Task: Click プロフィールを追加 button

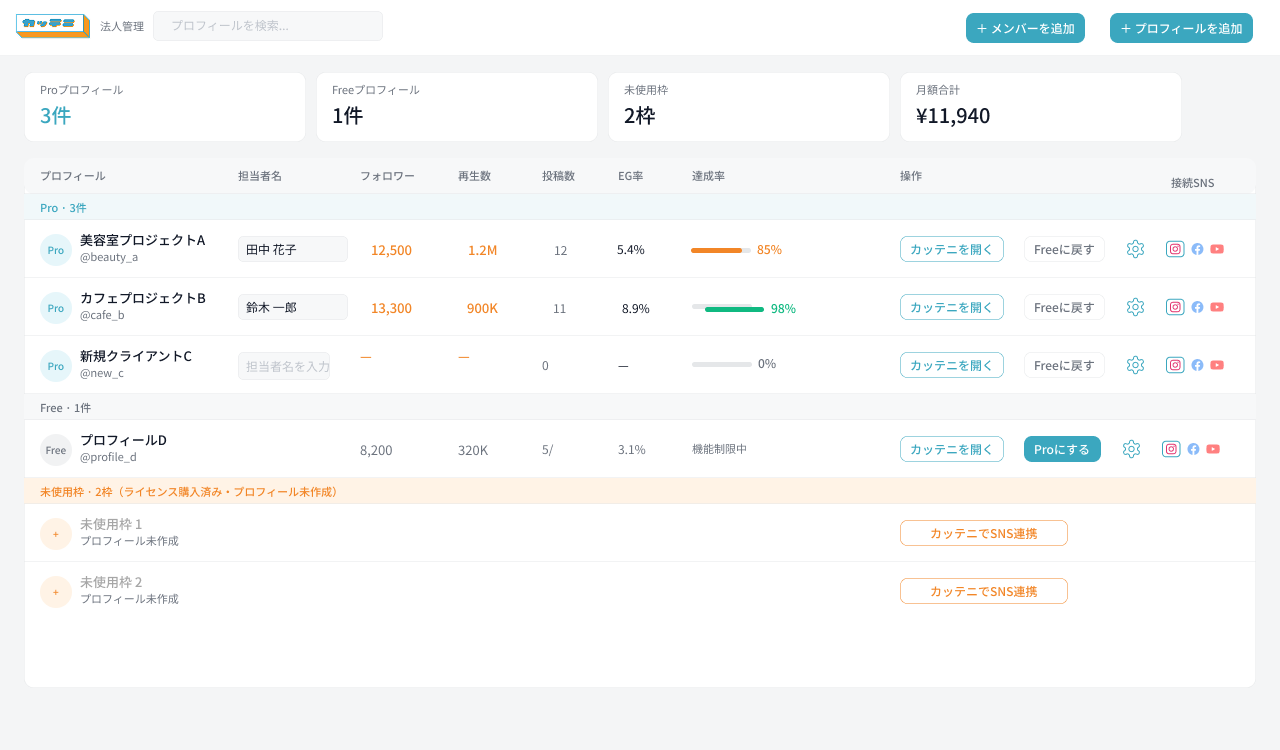Action: click(x=1181, y=28)
